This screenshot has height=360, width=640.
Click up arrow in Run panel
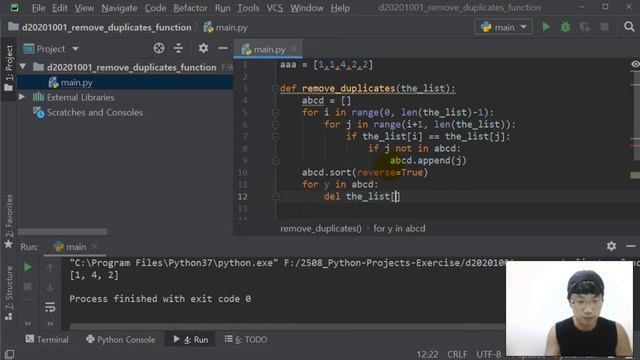point(50,268)
